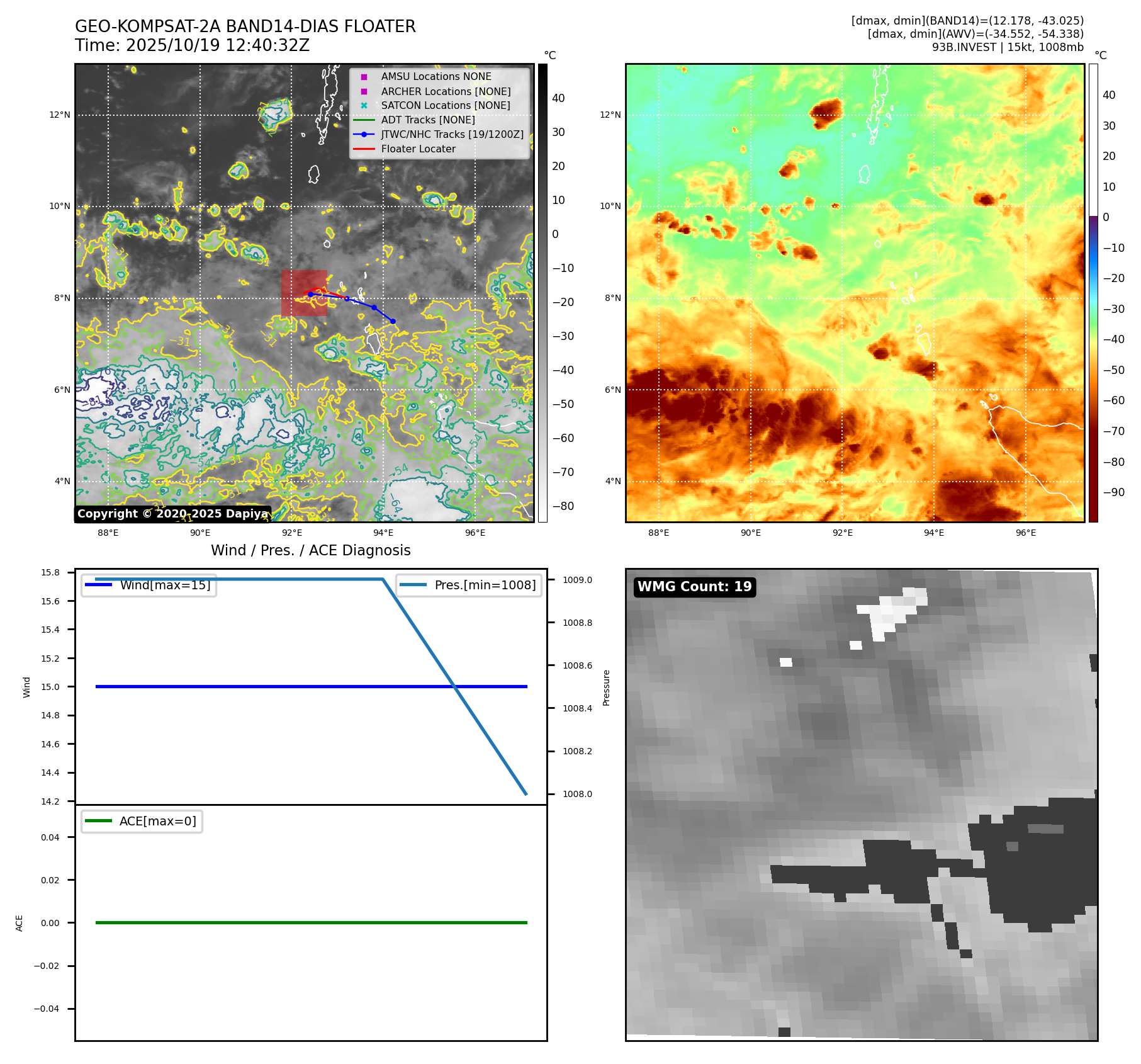
Task: Click the Wind / Pres. / ACE Diagnosis heading
Action: (310, 550)
